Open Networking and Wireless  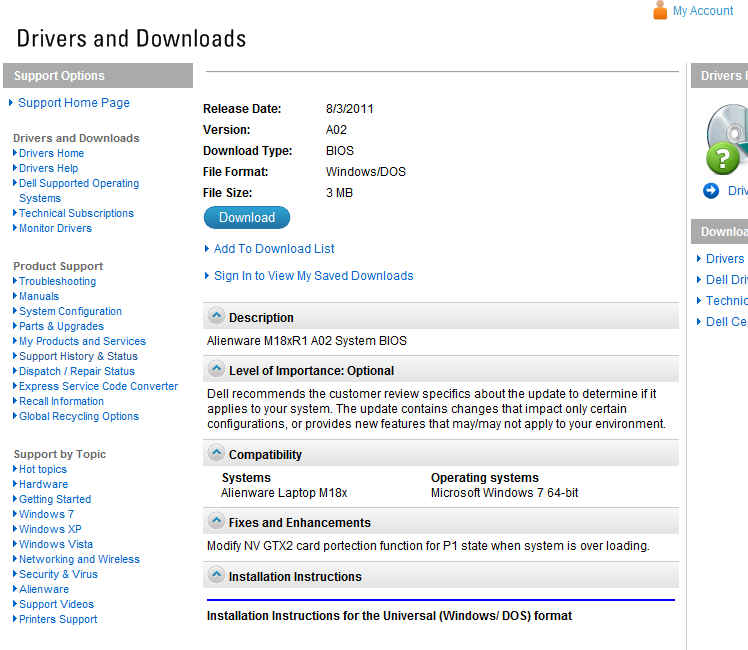80,559
